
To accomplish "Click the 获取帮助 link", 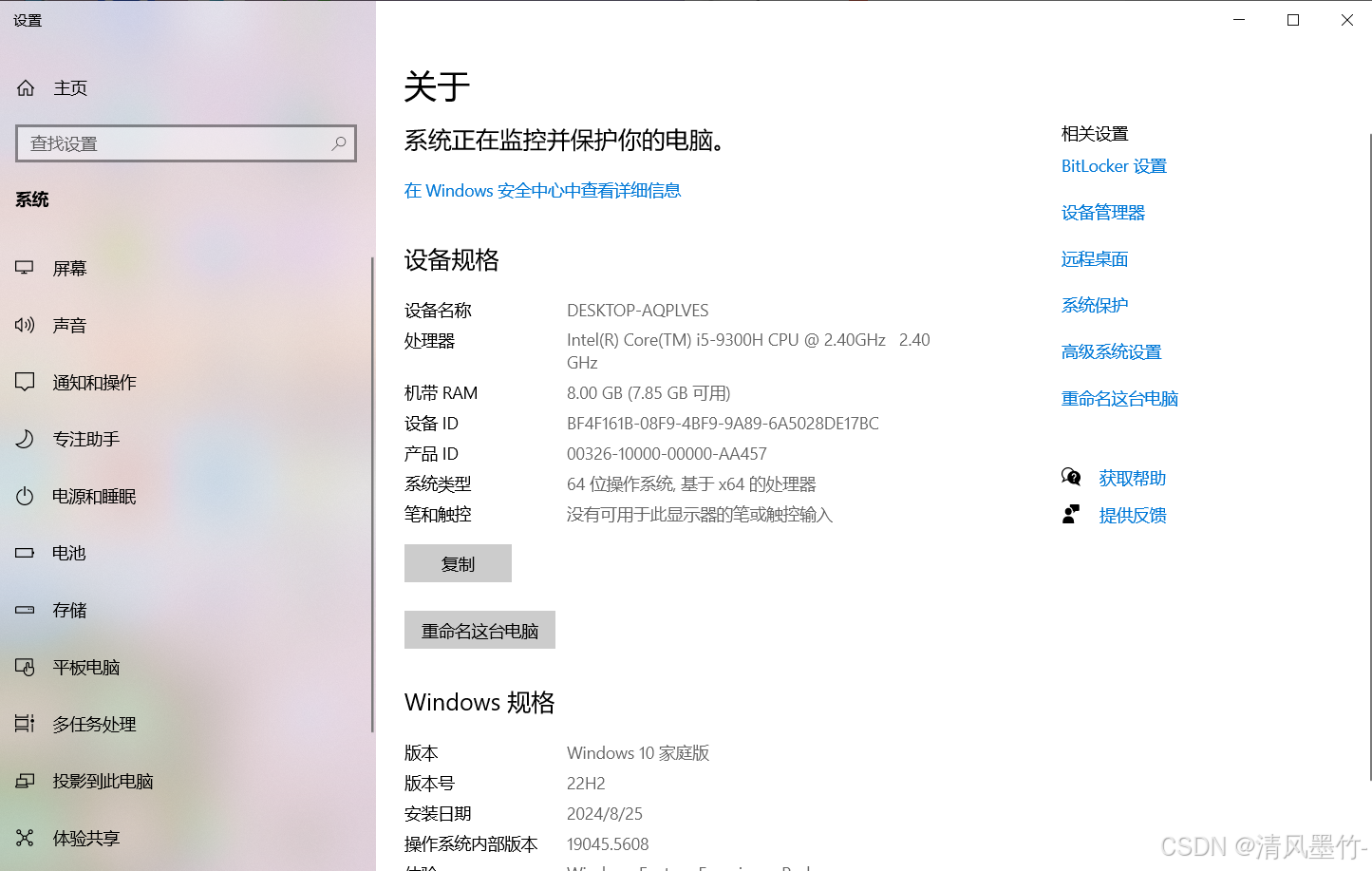I will [1132, 478].
